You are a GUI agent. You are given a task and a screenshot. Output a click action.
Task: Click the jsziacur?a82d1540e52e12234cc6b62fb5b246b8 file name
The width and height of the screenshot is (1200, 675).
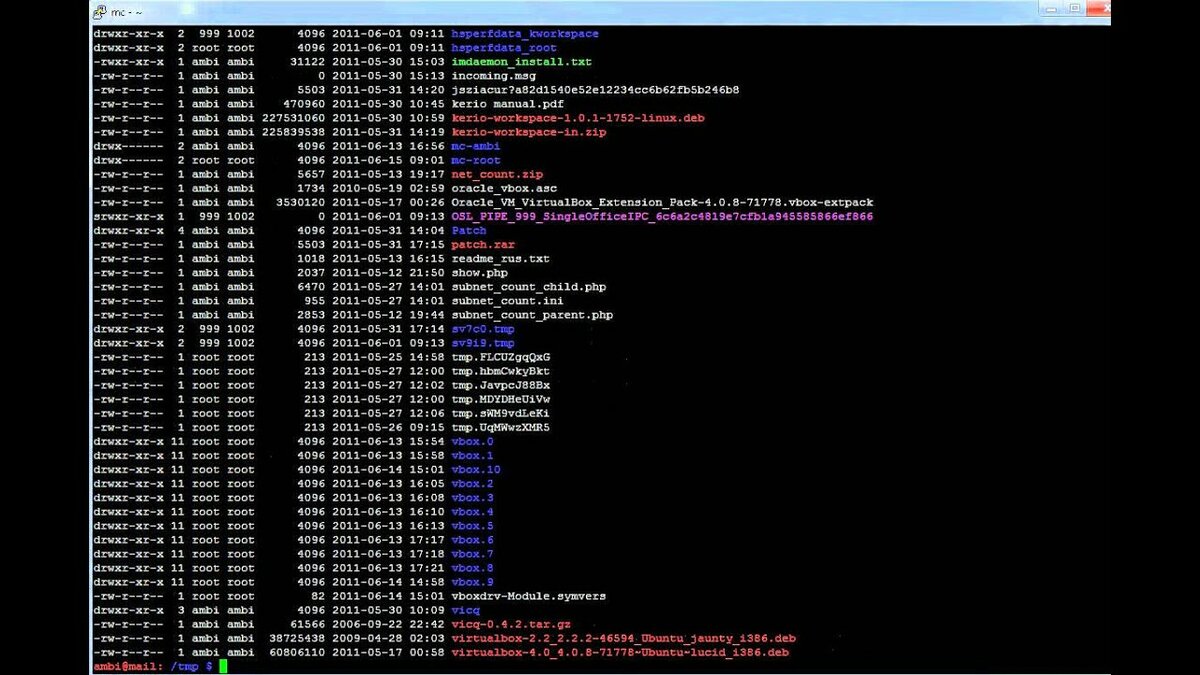click(x=595, y=90)
